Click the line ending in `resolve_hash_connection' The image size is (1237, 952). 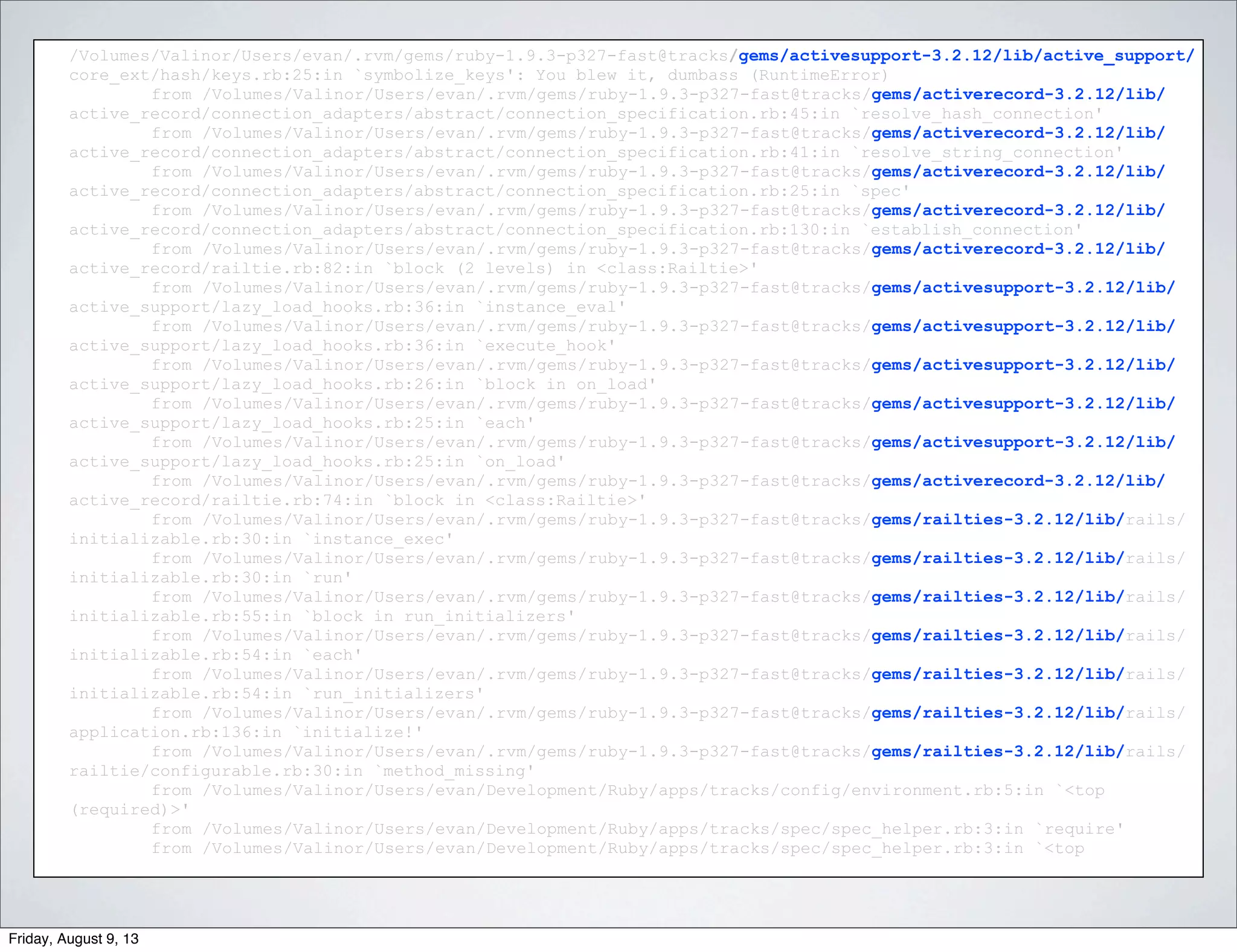(586, 114)
